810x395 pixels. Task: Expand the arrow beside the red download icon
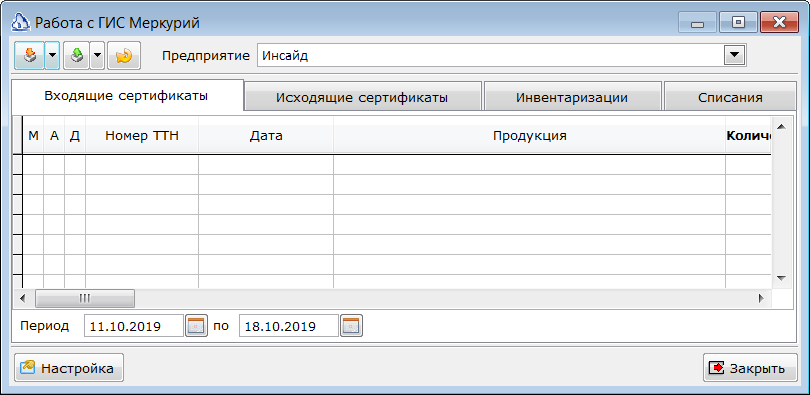tap(52, 56)
